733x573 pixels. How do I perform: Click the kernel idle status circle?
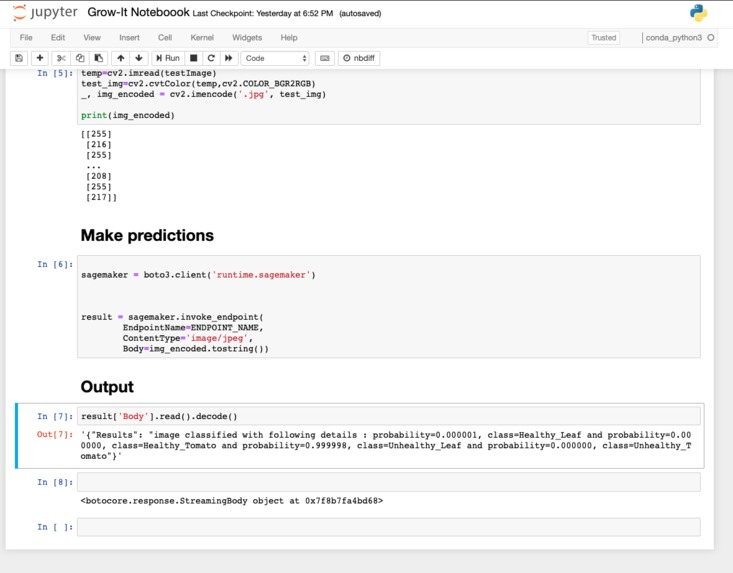(x=711, y=37)
